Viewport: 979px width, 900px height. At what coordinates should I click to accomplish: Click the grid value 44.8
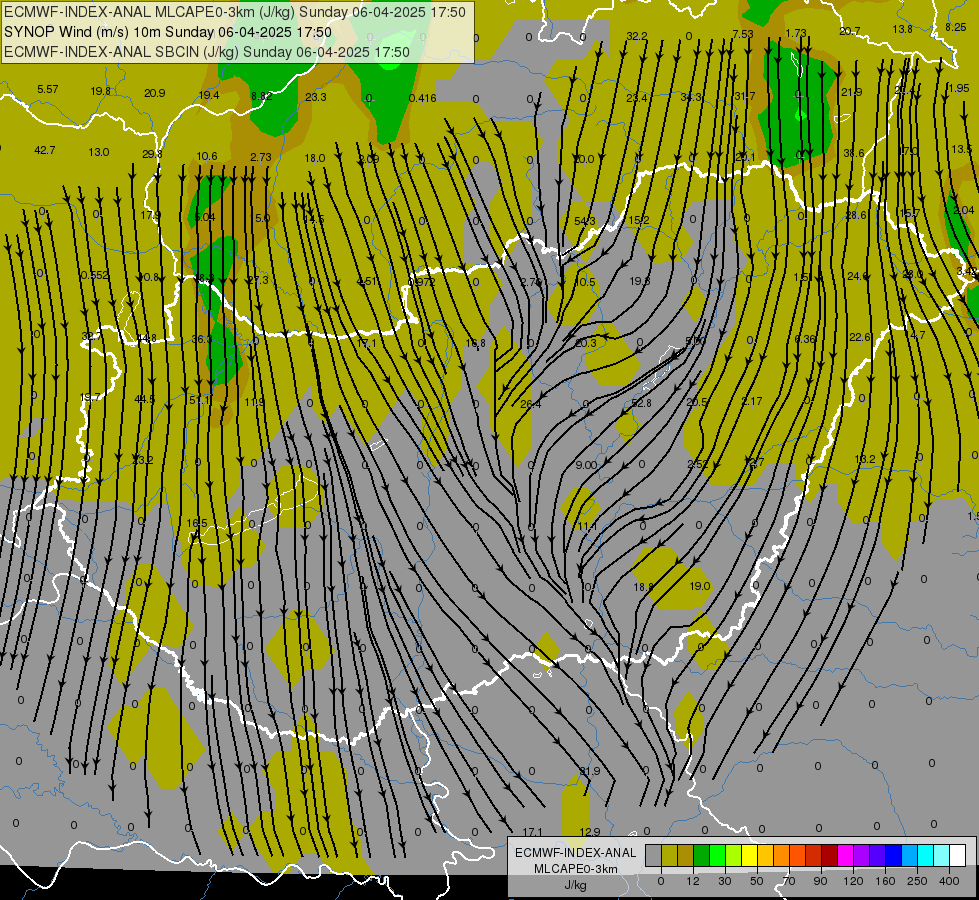coord(146,338)
